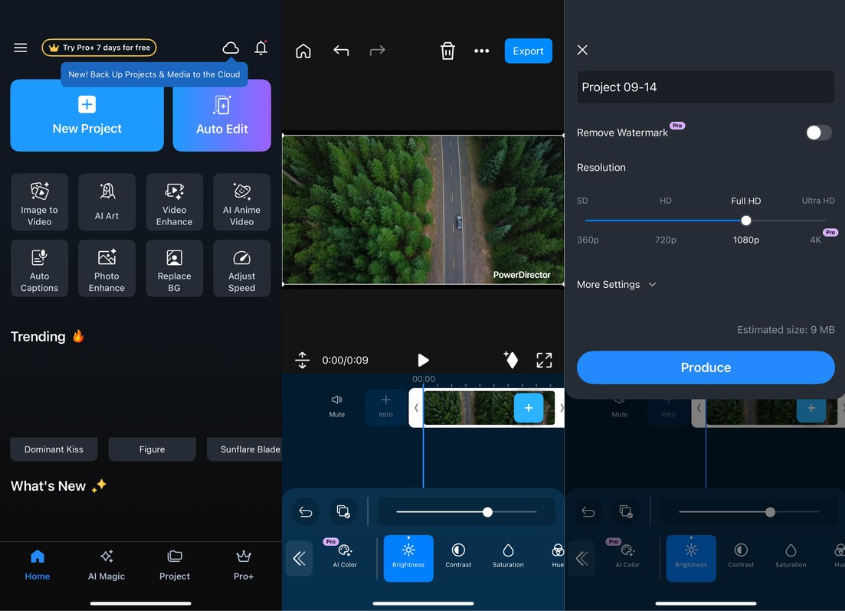Select the Brightness adjustment icon

(408, 556)
